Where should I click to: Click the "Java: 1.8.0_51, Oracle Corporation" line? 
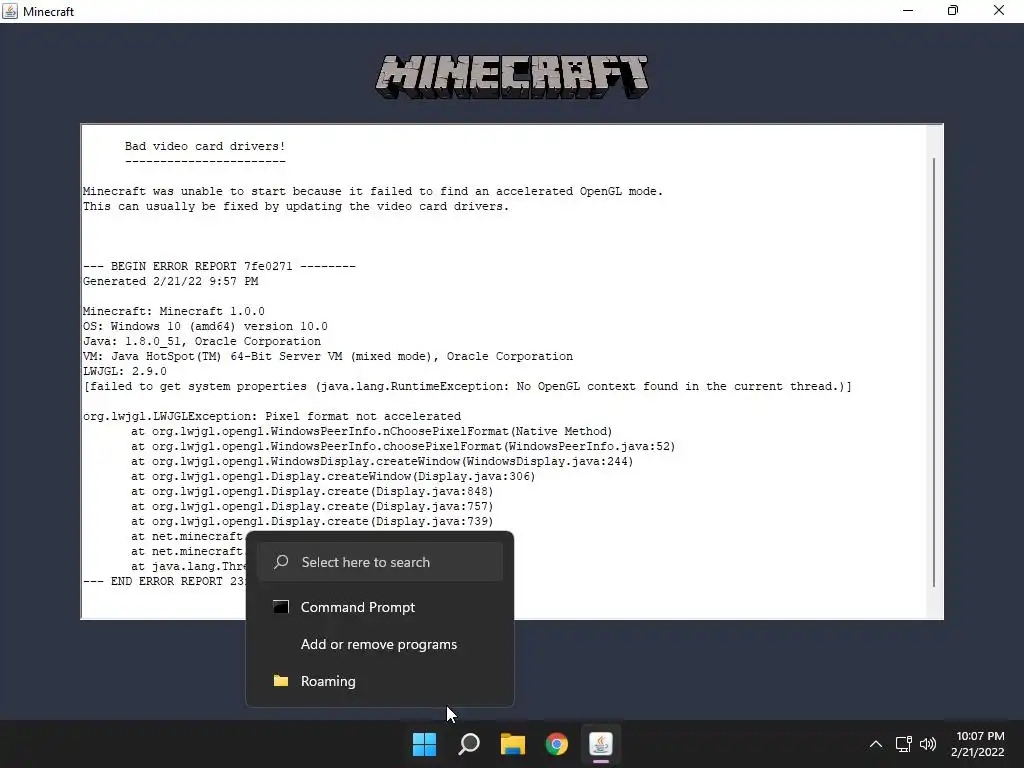(x=202, y=342)
